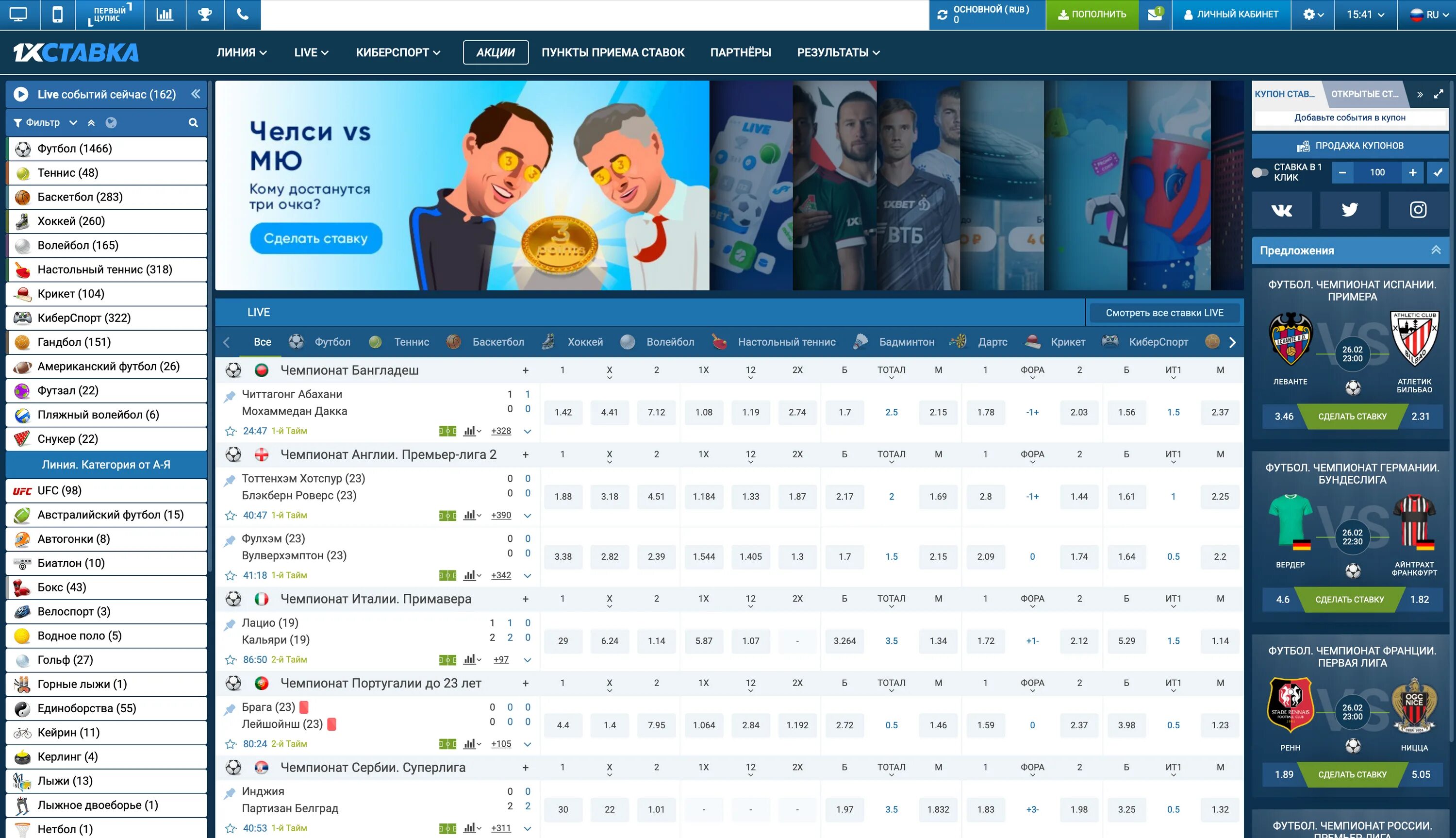Image resolution: width=1456 pixels, height=838 pixels.
Task: Select Все tab in LIVE section
Action: [262, 342]
